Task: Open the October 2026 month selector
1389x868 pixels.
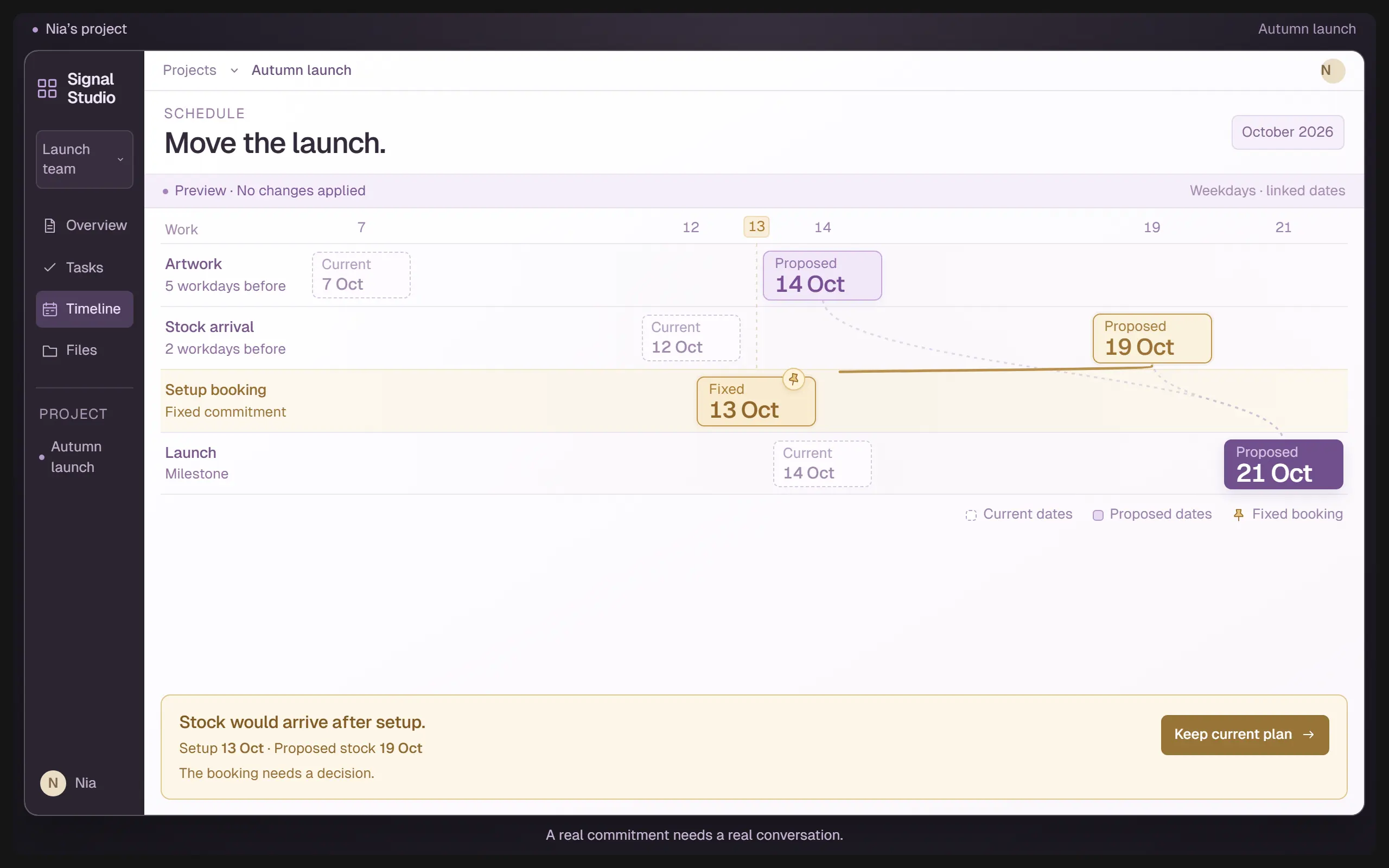Action: pos(1288,132)
